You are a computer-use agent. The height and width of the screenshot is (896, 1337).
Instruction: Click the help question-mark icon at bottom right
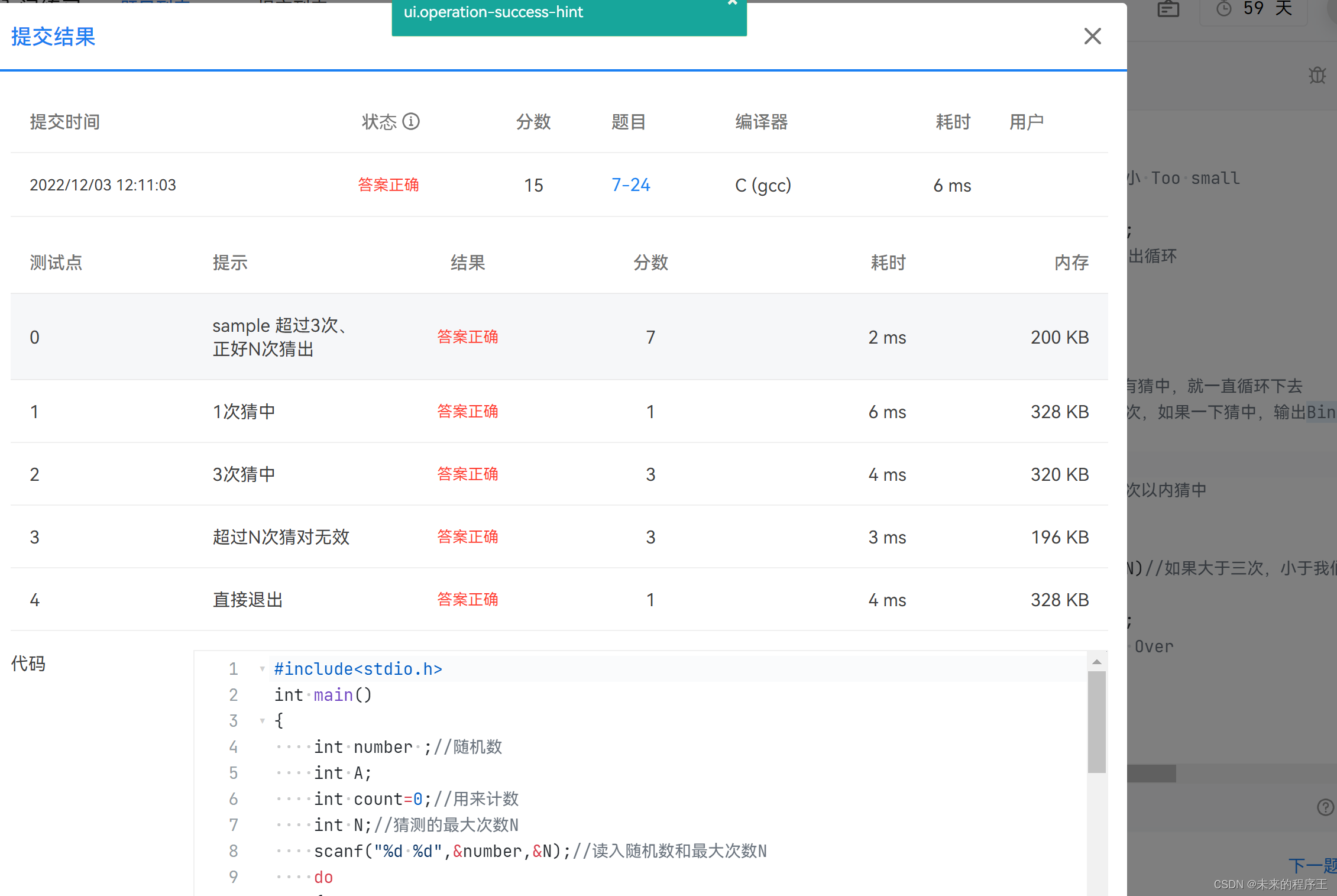click(1325, 808)
